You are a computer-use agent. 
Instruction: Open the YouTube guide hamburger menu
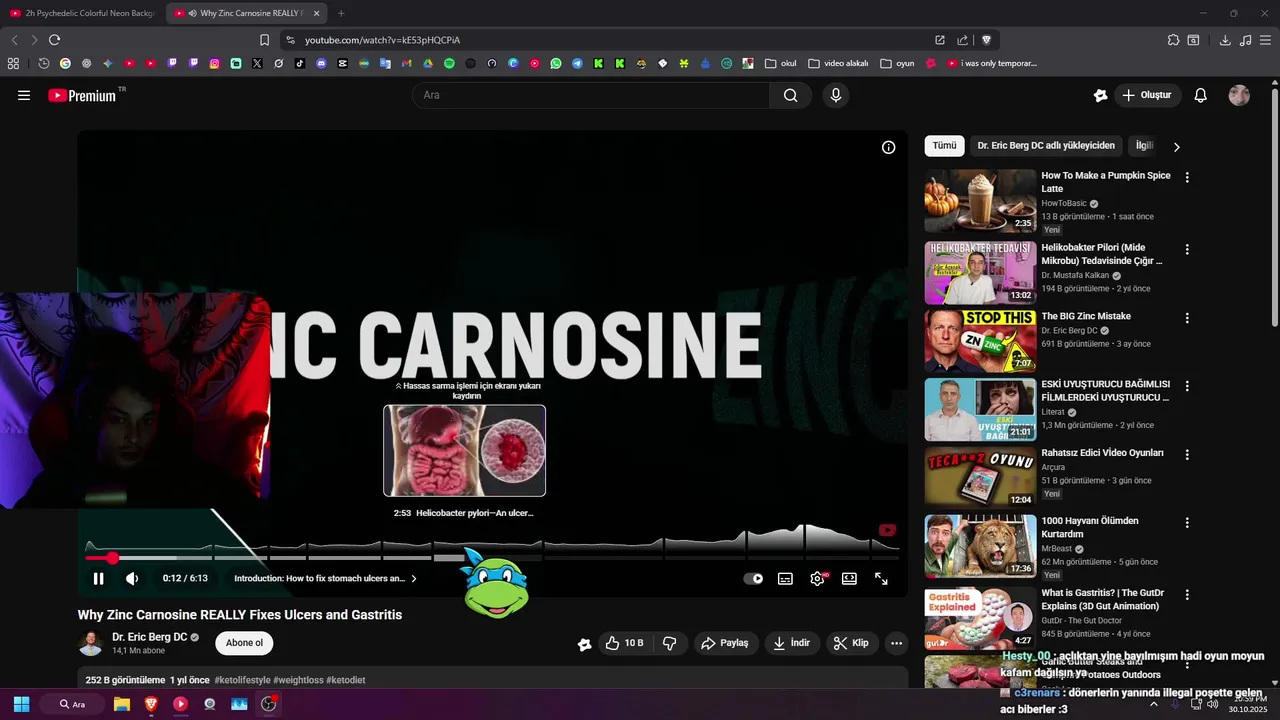point(24,95)
